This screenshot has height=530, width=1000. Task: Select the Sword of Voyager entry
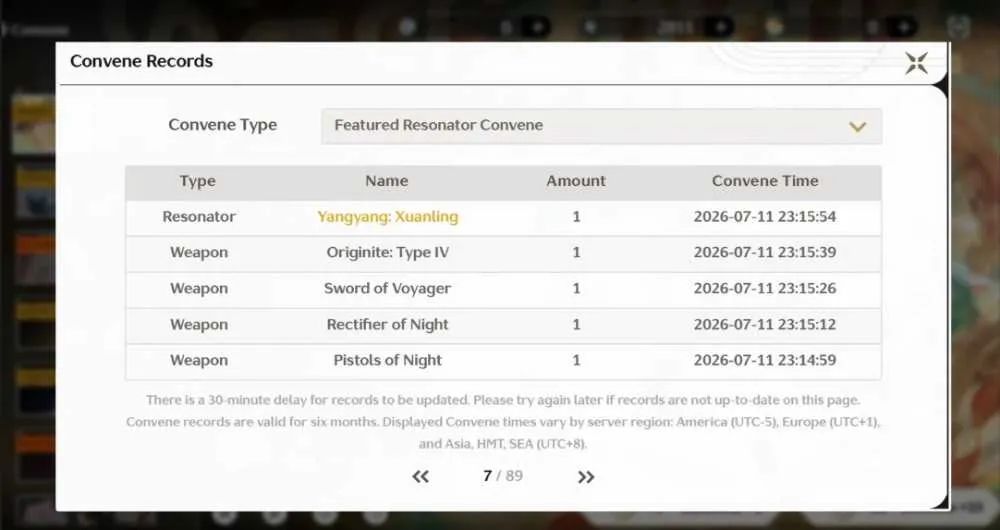tap(388, 288)
